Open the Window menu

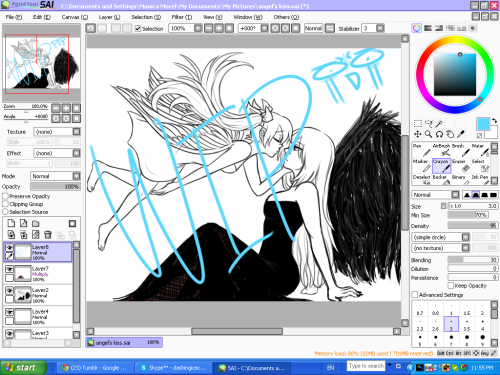[248, 17]
